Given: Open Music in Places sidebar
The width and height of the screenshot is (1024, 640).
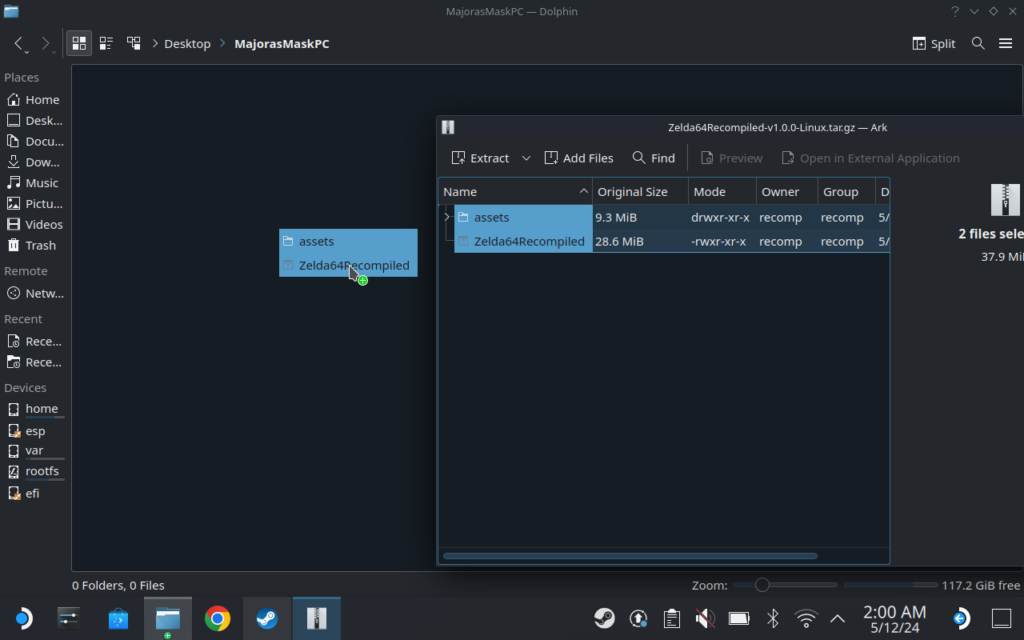Looking at the screenshot, I should coord(34,184).
